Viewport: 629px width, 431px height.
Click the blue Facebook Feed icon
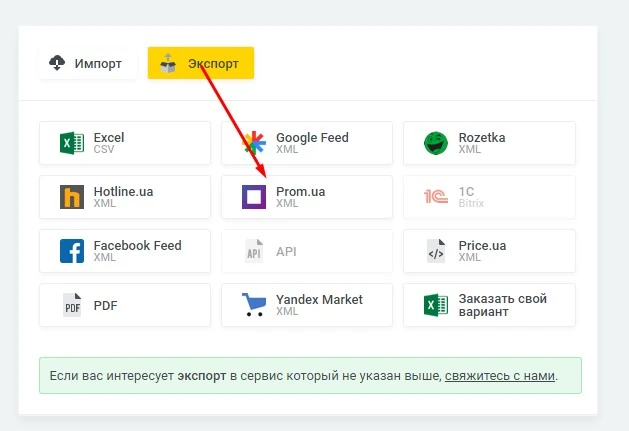point(72,251)
